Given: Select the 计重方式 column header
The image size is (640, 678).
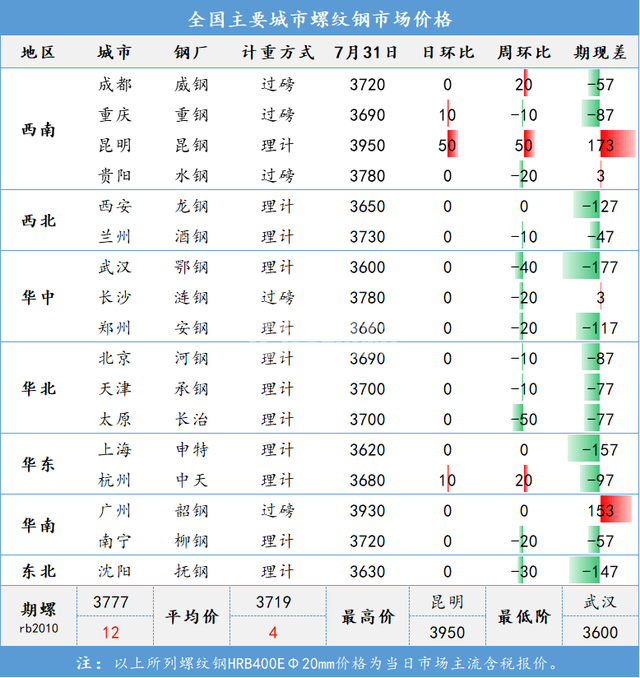Looking at the screenshot, I should 278,52.
